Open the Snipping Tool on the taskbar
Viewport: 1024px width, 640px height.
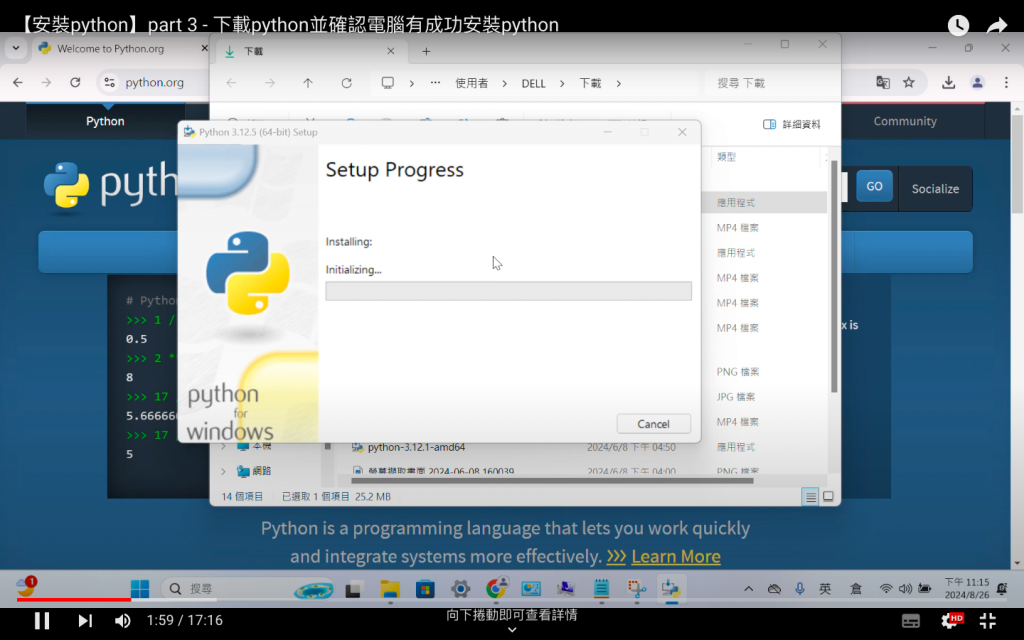[x=636, y=589]
